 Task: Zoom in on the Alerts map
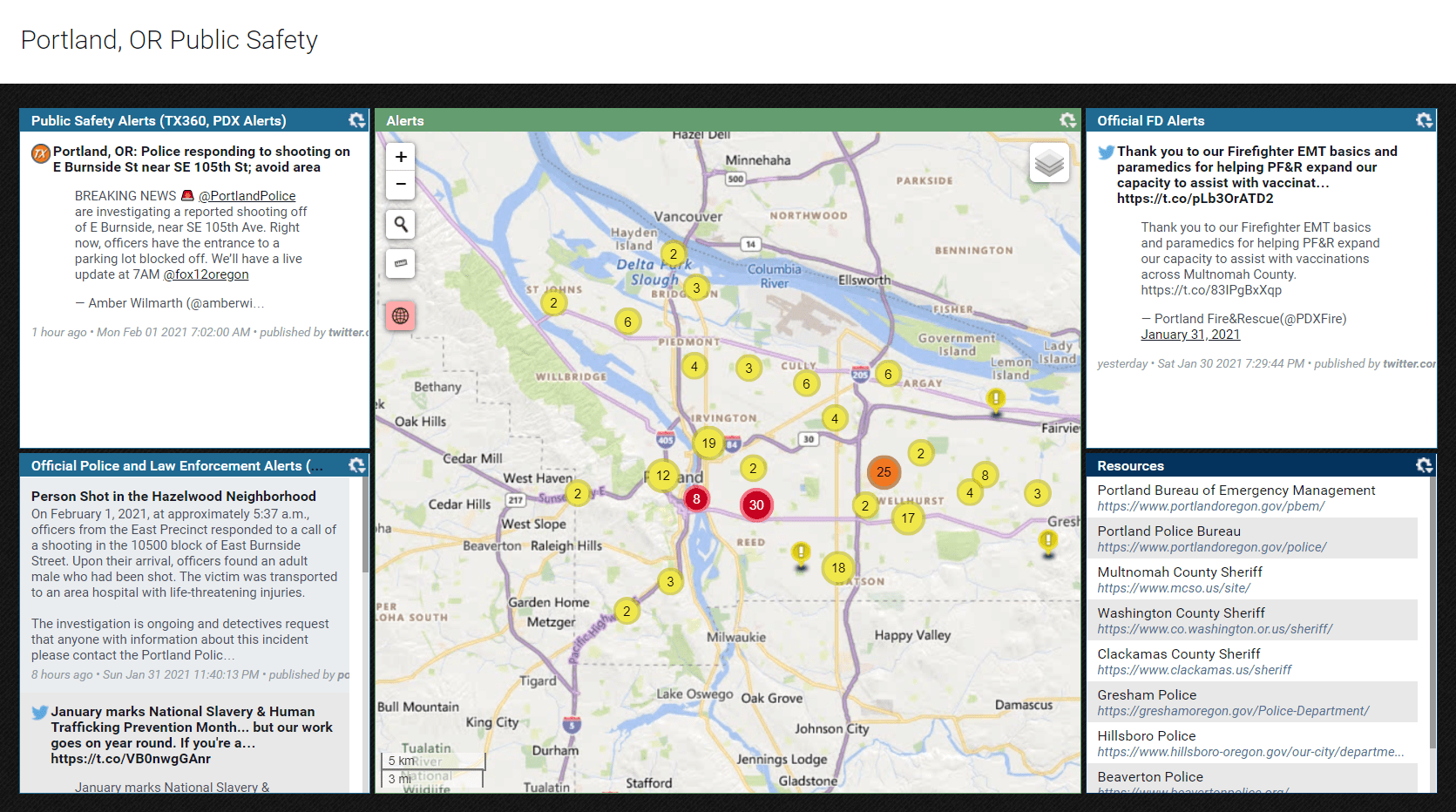coord(401,157)
